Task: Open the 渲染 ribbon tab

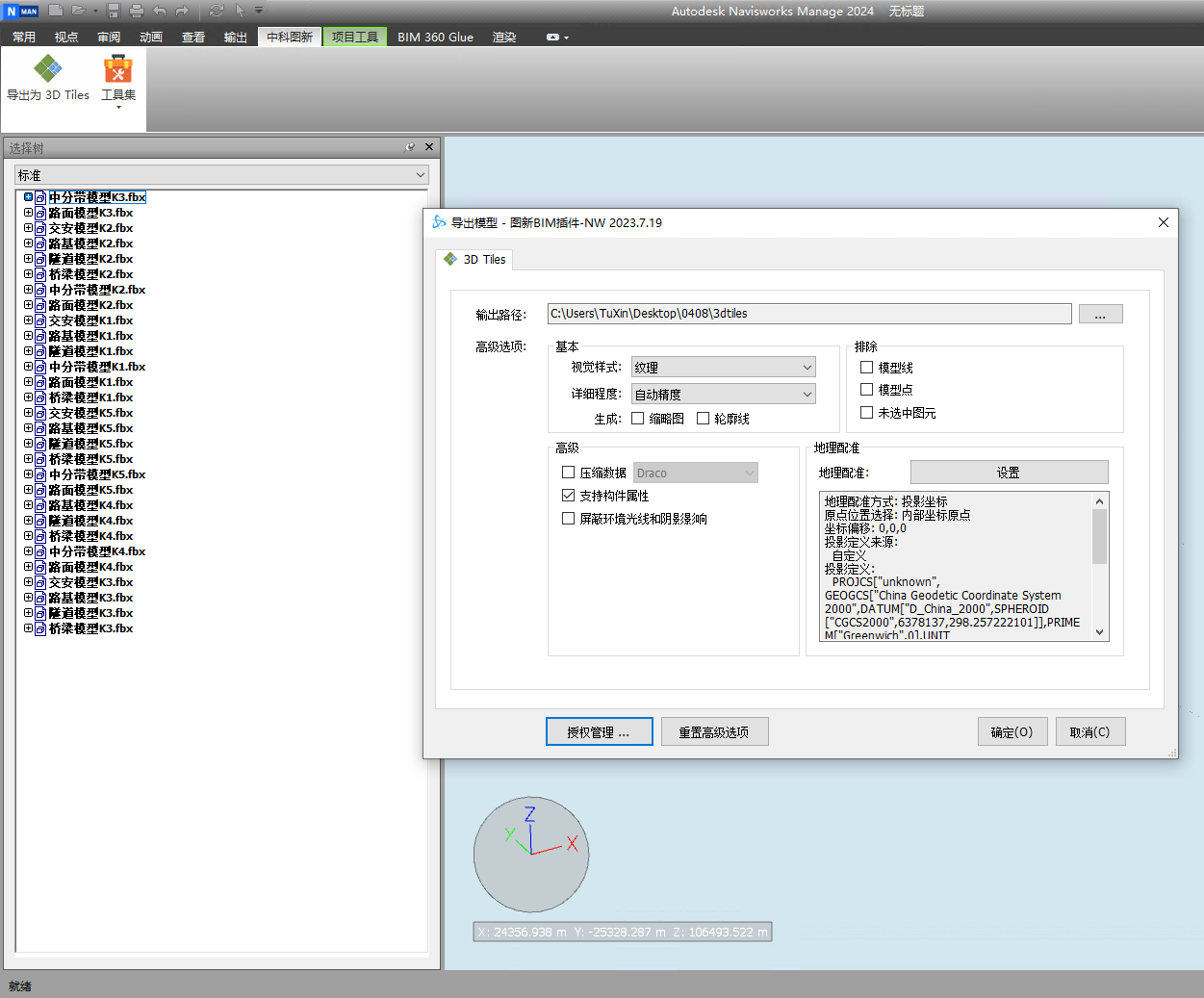Action: (x=504, y=37)
